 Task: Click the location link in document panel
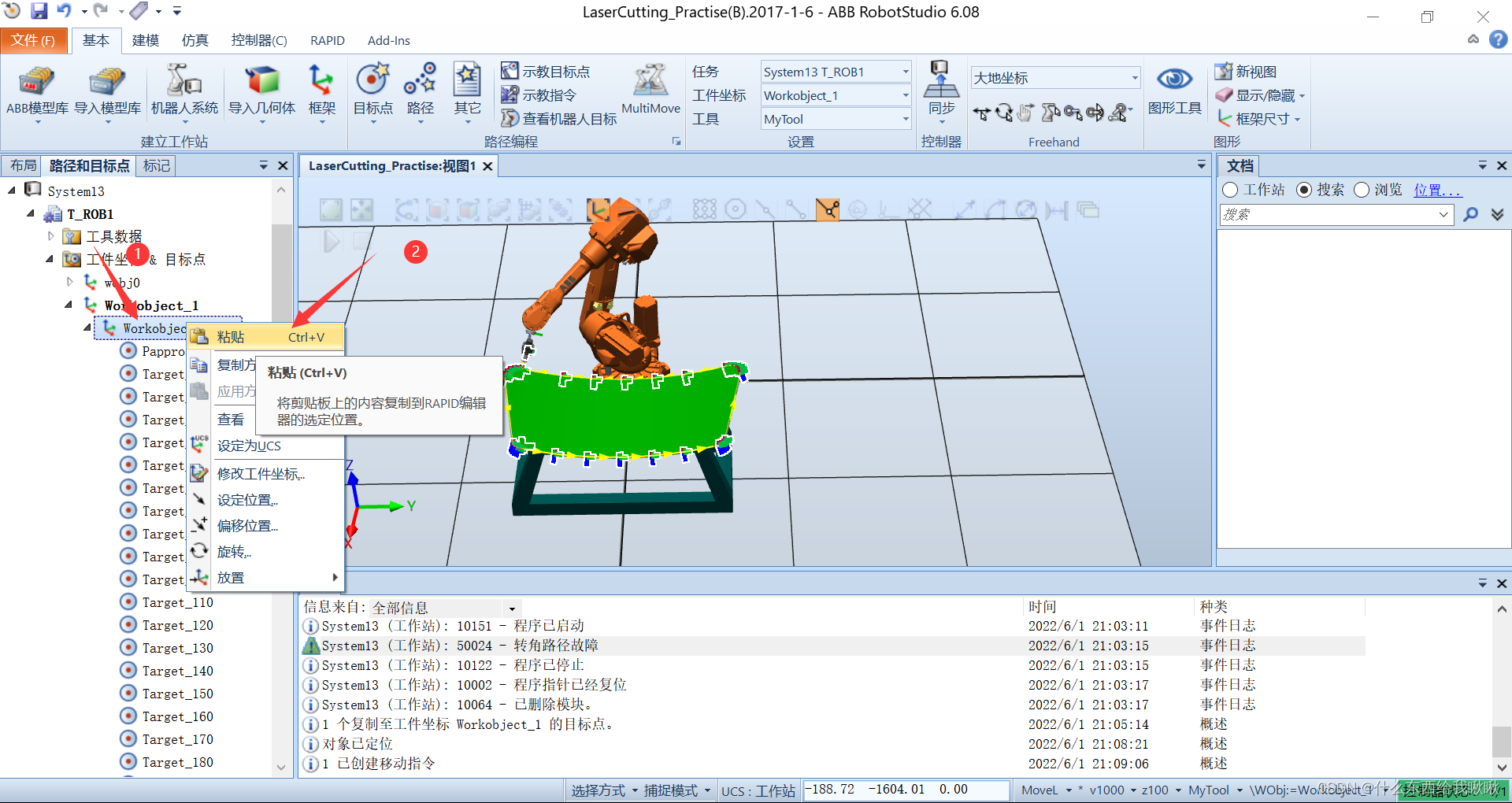(x=1437, y=190)
